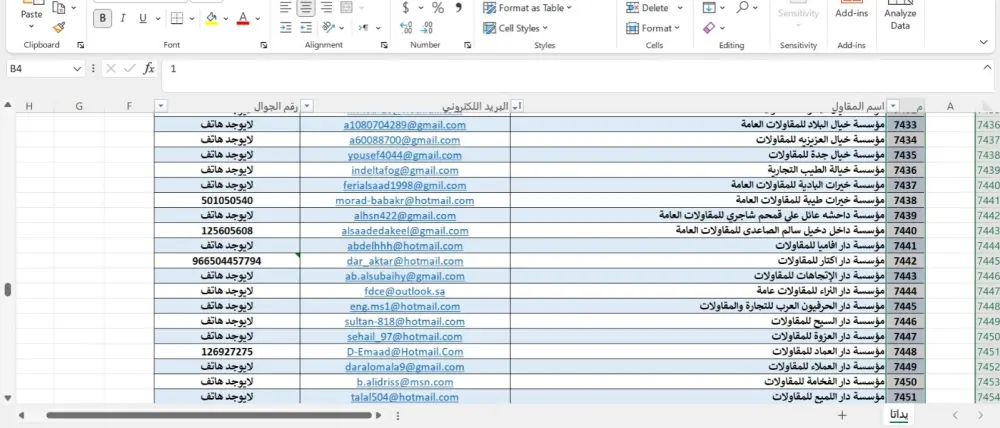This screenshot has height=428, width=1000.
Task: Click Increase Decimal icon
Action: pos(406,27)
